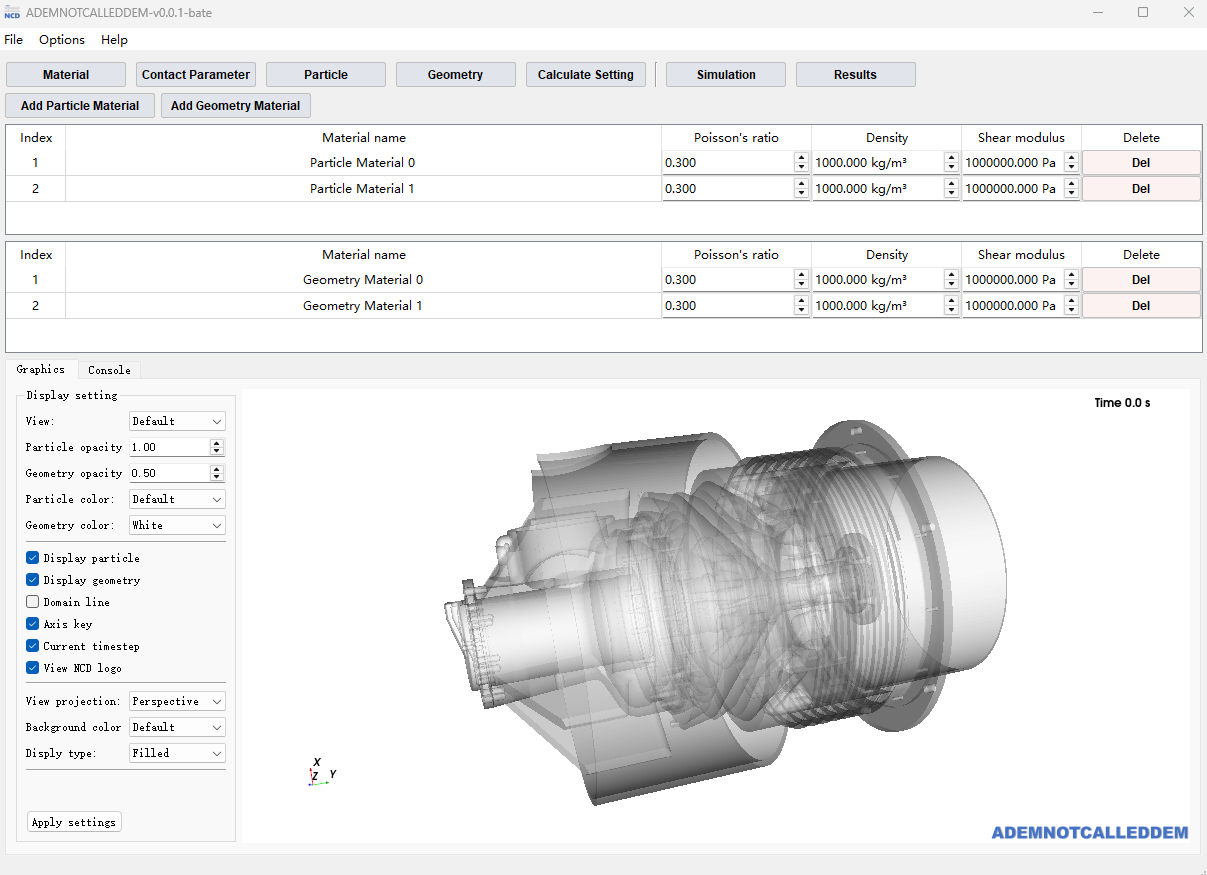Viewport: 1207px width, 875px height.
Task: Open the Particle section
Action: point(325,74)
